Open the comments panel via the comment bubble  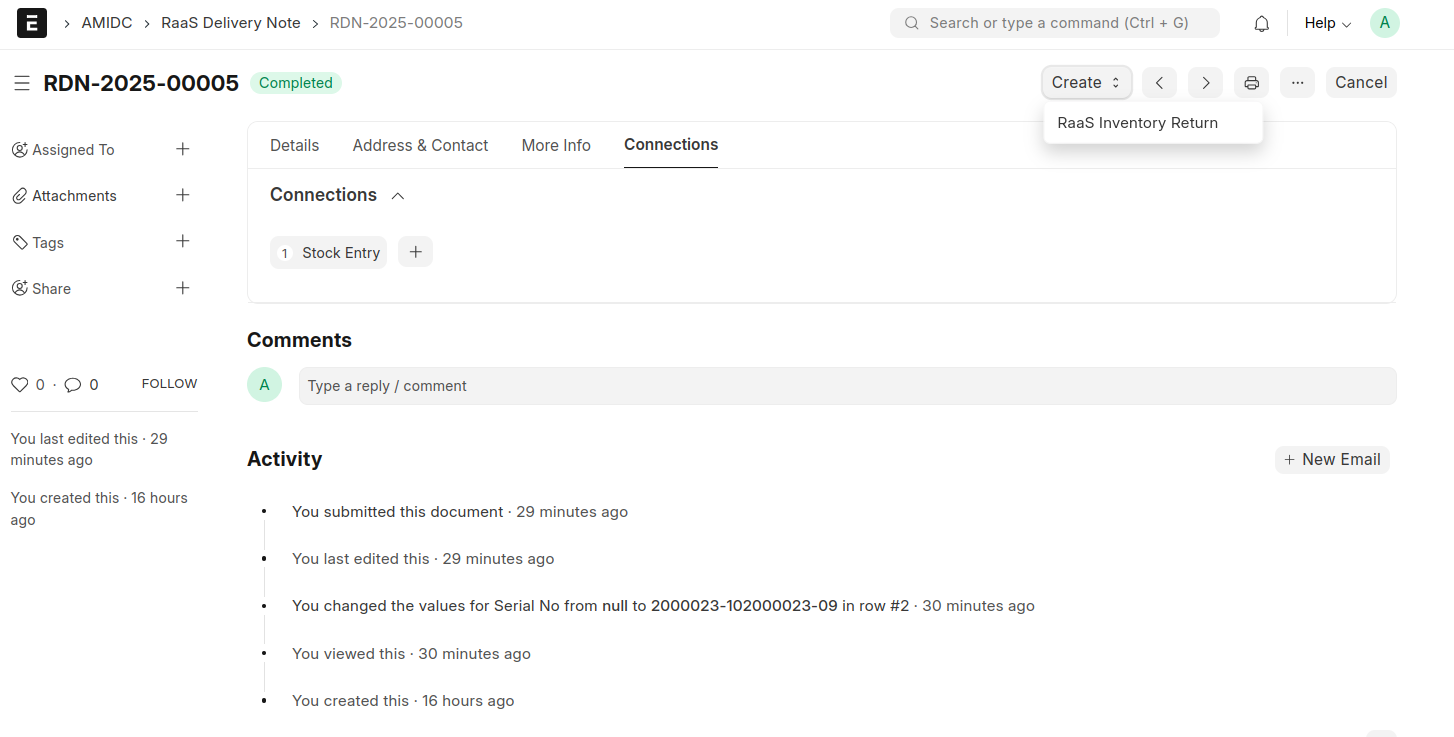pos(74,384)
